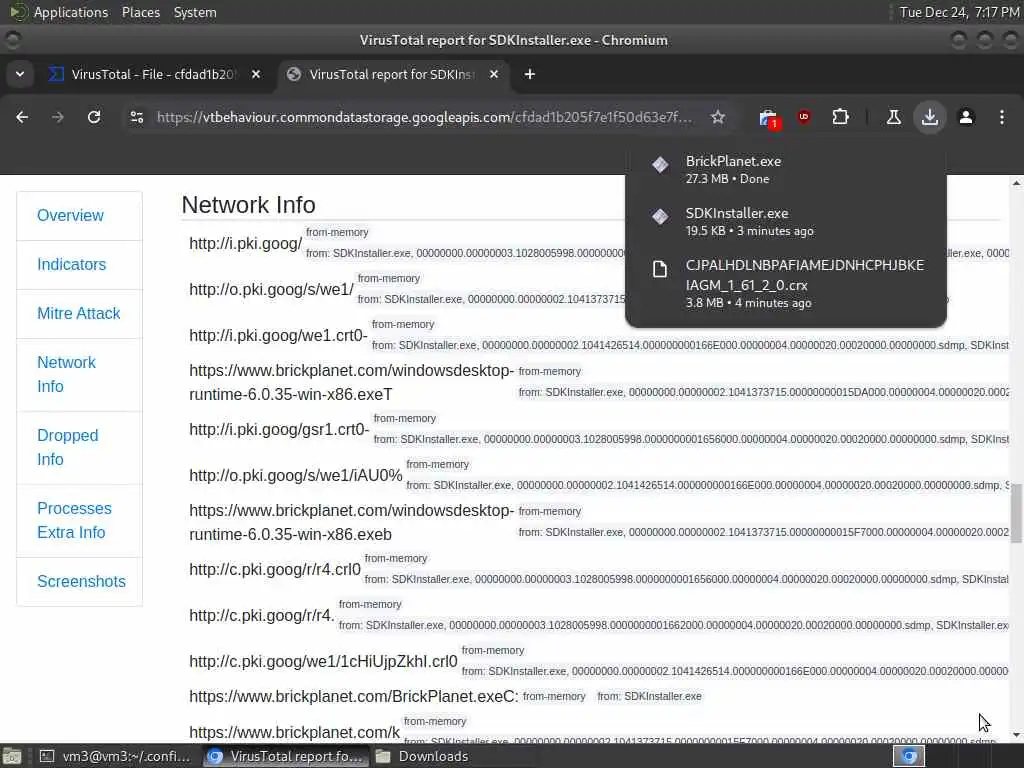Select the URL 'http://i.pki.goog/gsr1.crt0-'

pos(280,429)
